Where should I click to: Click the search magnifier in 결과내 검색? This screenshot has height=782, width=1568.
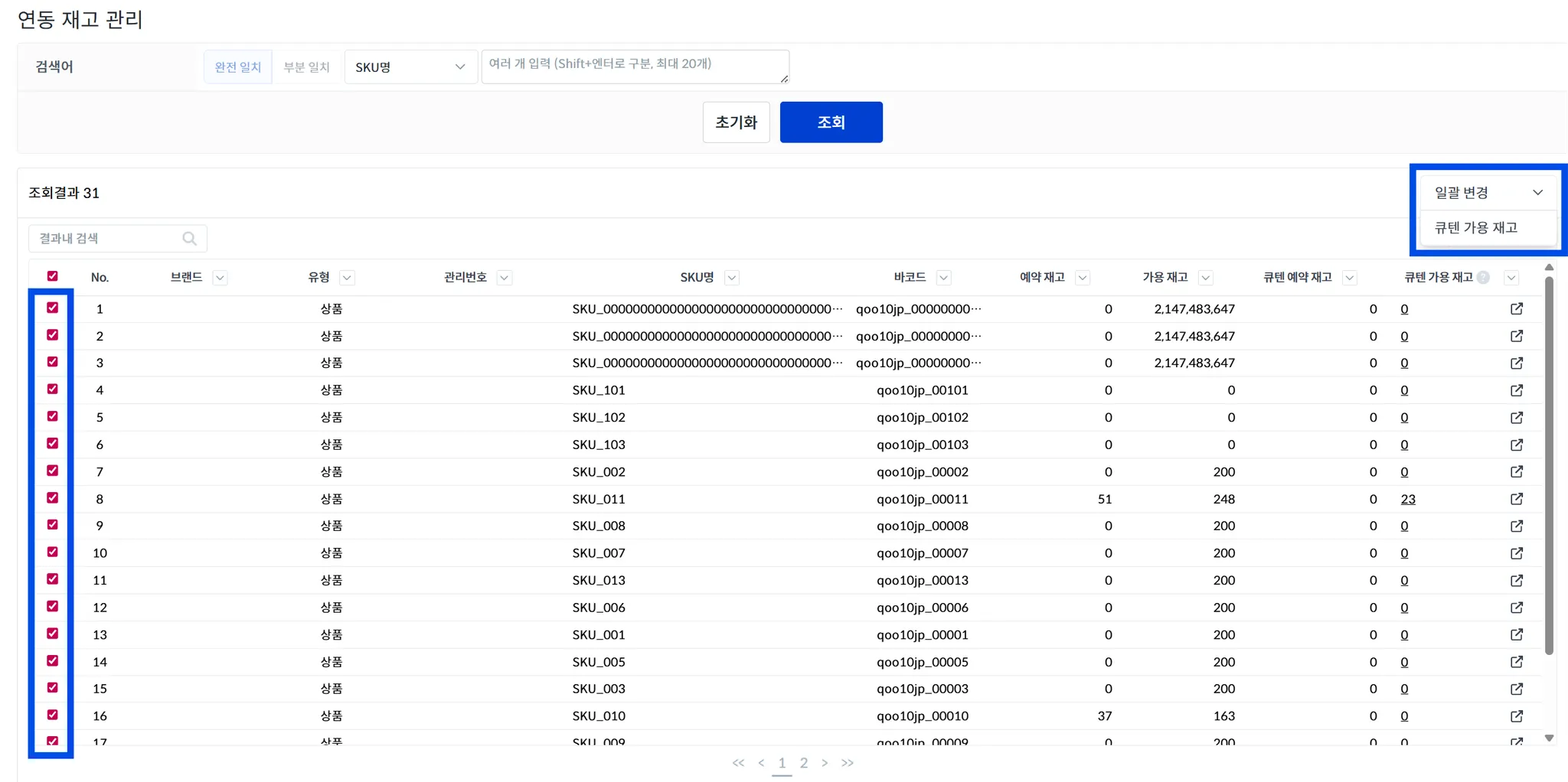pyautogui.click(x=189, y=239)
